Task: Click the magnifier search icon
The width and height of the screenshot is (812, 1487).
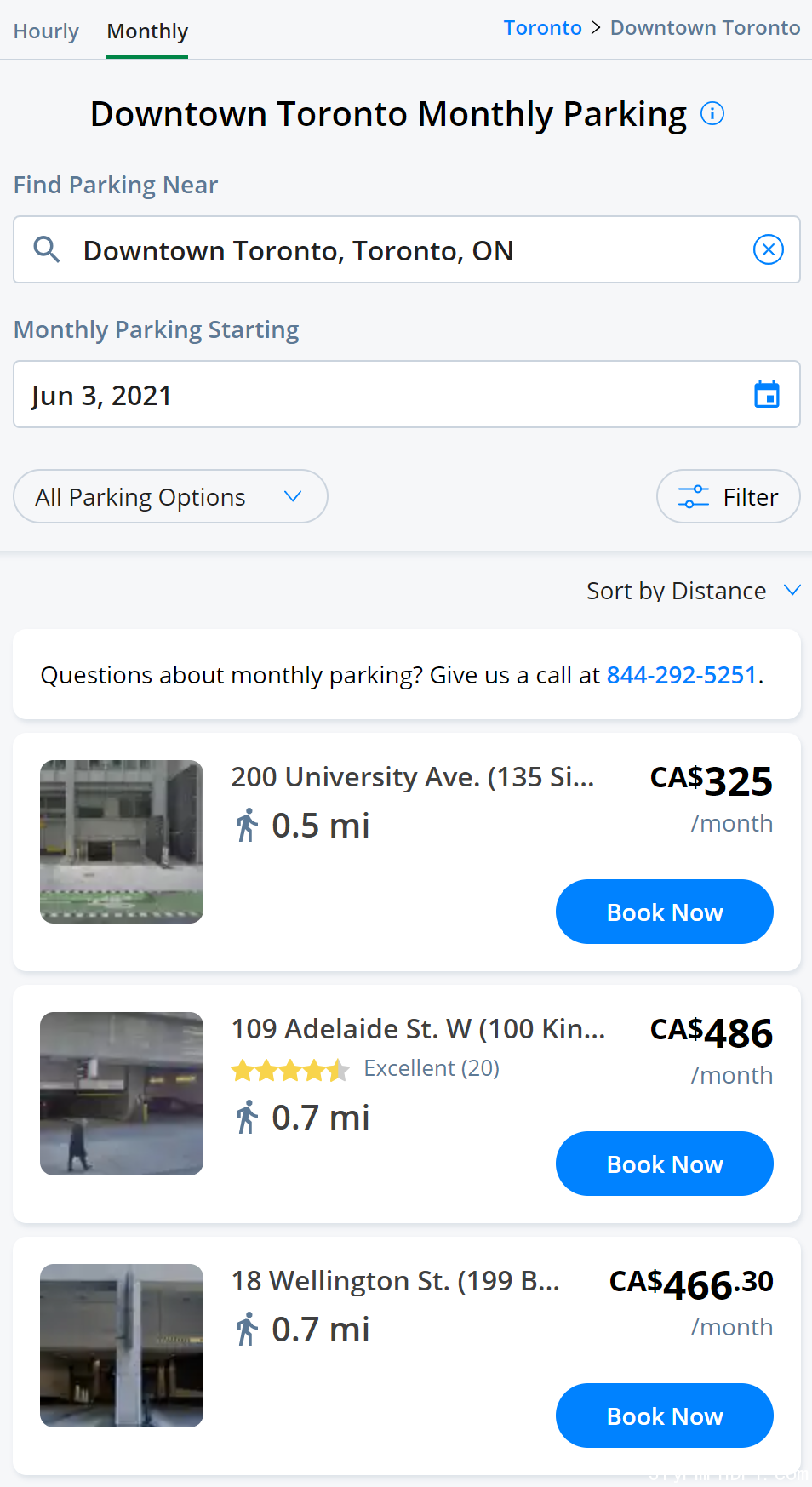Action: click(x=47, y=249)
